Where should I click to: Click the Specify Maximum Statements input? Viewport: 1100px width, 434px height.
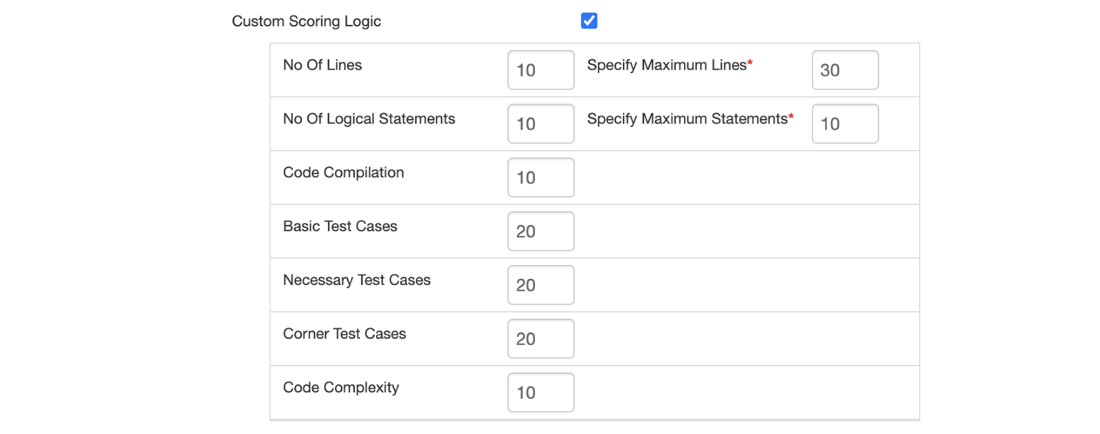click(845, 124)
